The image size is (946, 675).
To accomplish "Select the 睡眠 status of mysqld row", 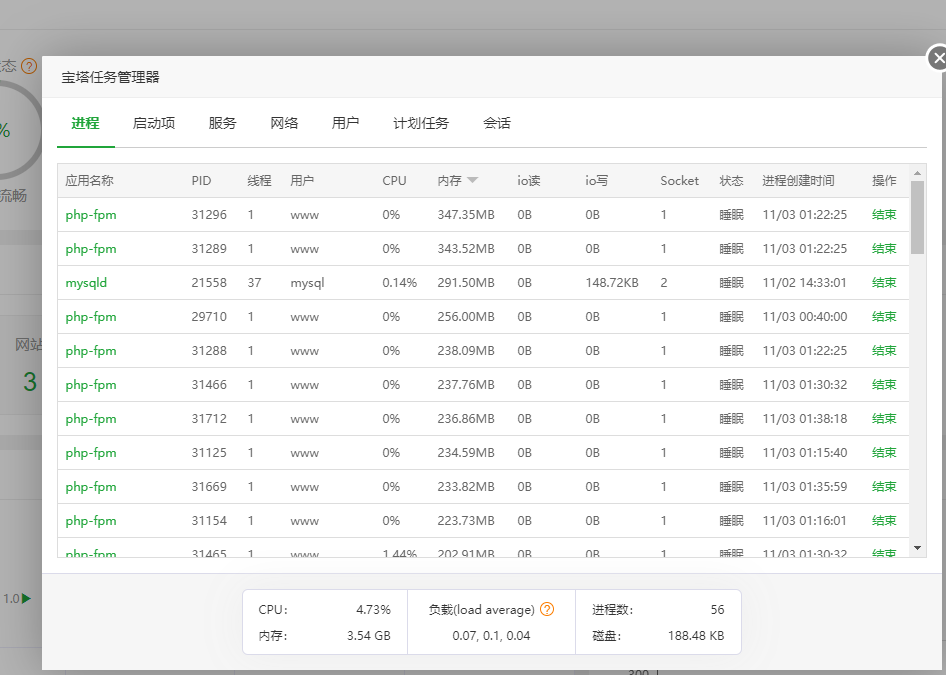I will pos(731,282).
